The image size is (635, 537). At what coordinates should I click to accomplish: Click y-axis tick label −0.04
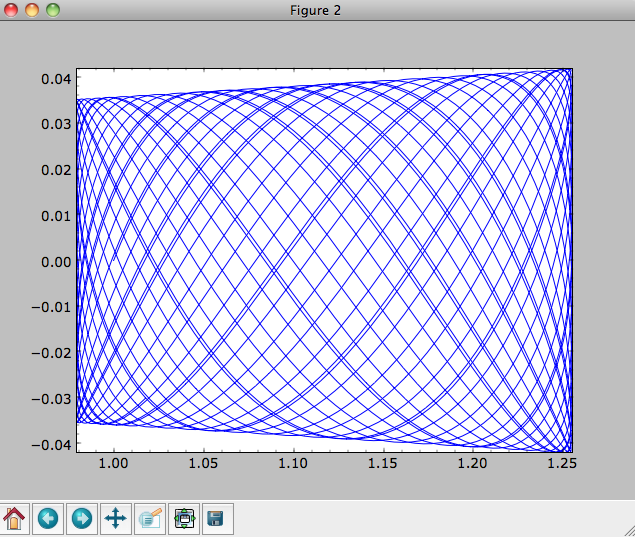[x=51, y=445]
